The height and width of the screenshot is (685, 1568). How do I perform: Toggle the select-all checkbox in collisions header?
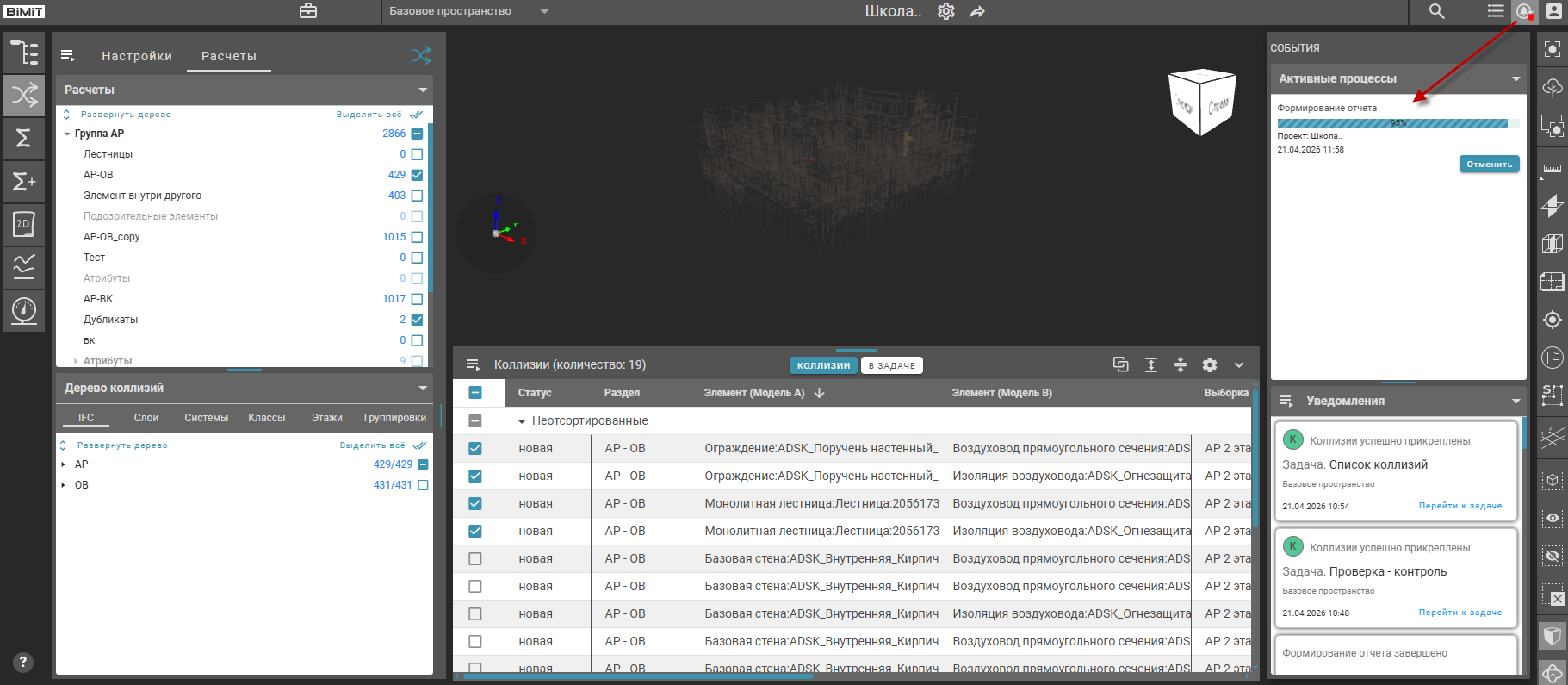pos(475,393)
